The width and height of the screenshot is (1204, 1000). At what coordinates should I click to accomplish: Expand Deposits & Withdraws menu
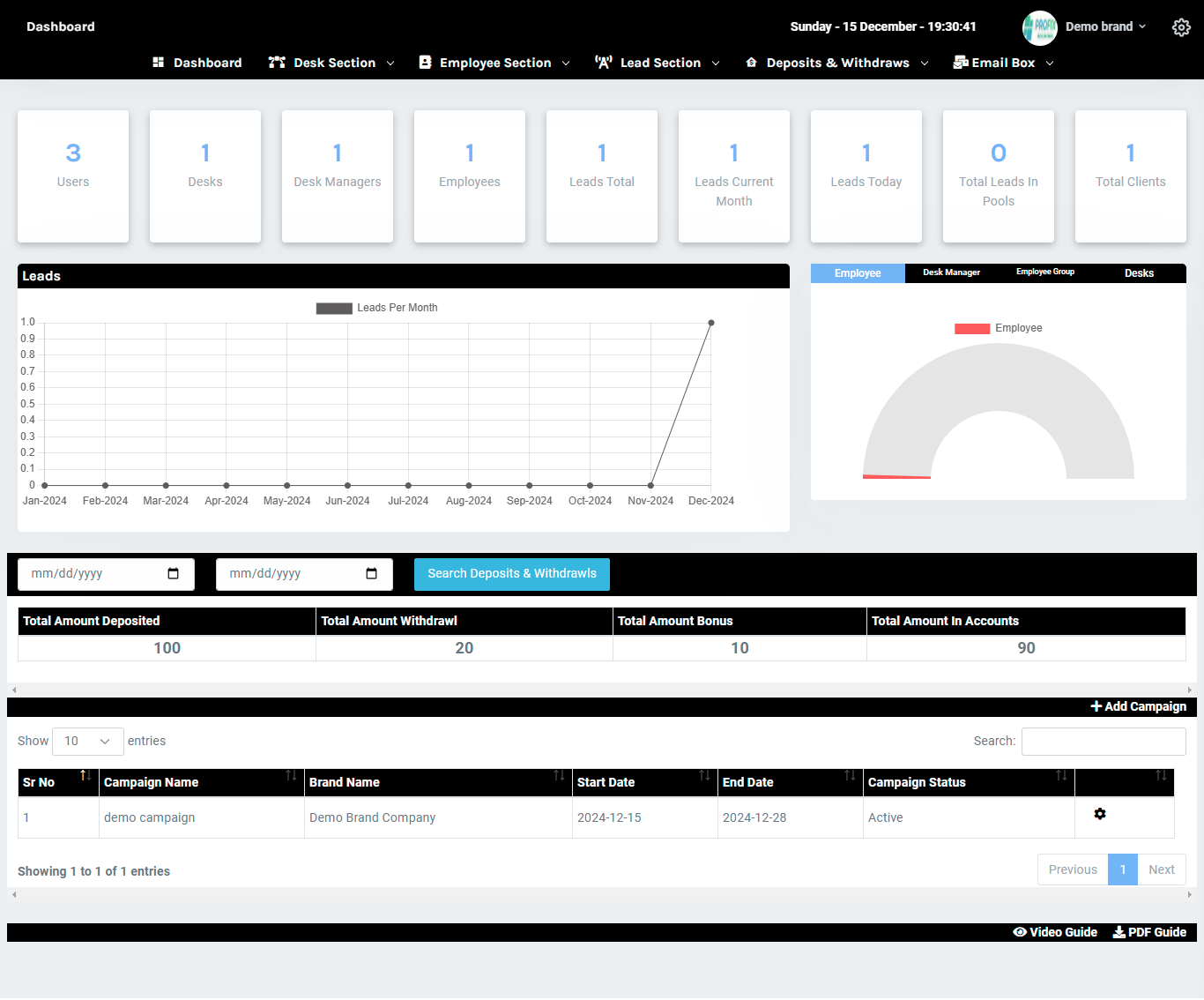(836, 63)
